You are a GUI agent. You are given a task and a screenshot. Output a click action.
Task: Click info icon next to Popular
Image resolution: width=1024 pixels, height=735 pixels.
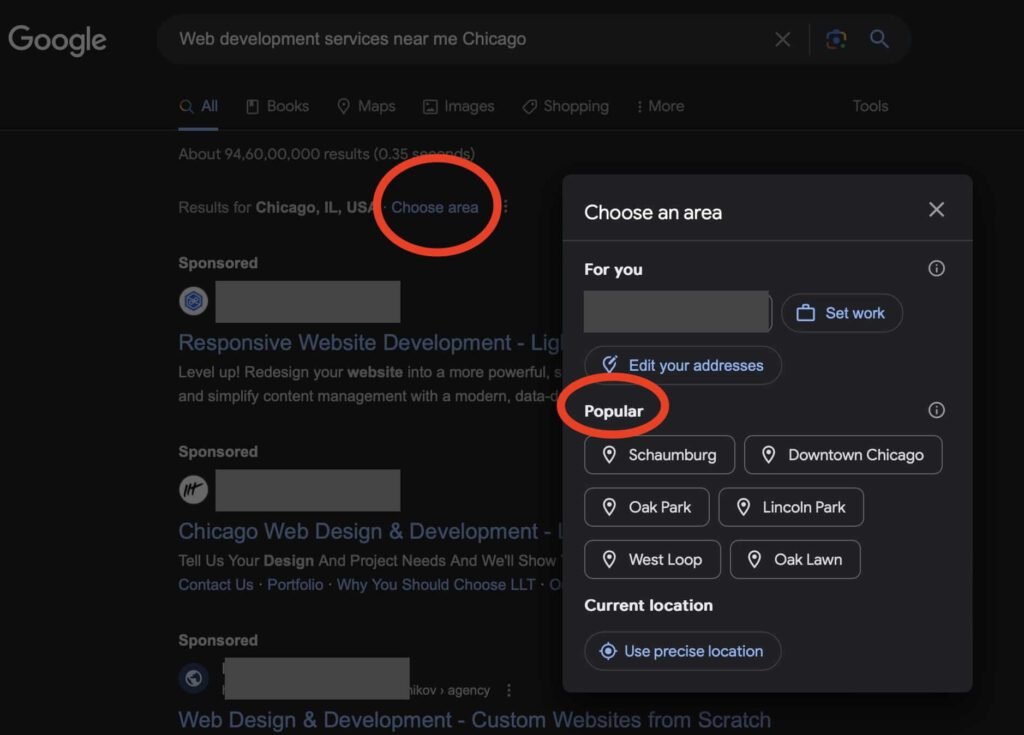coord(936,410)
